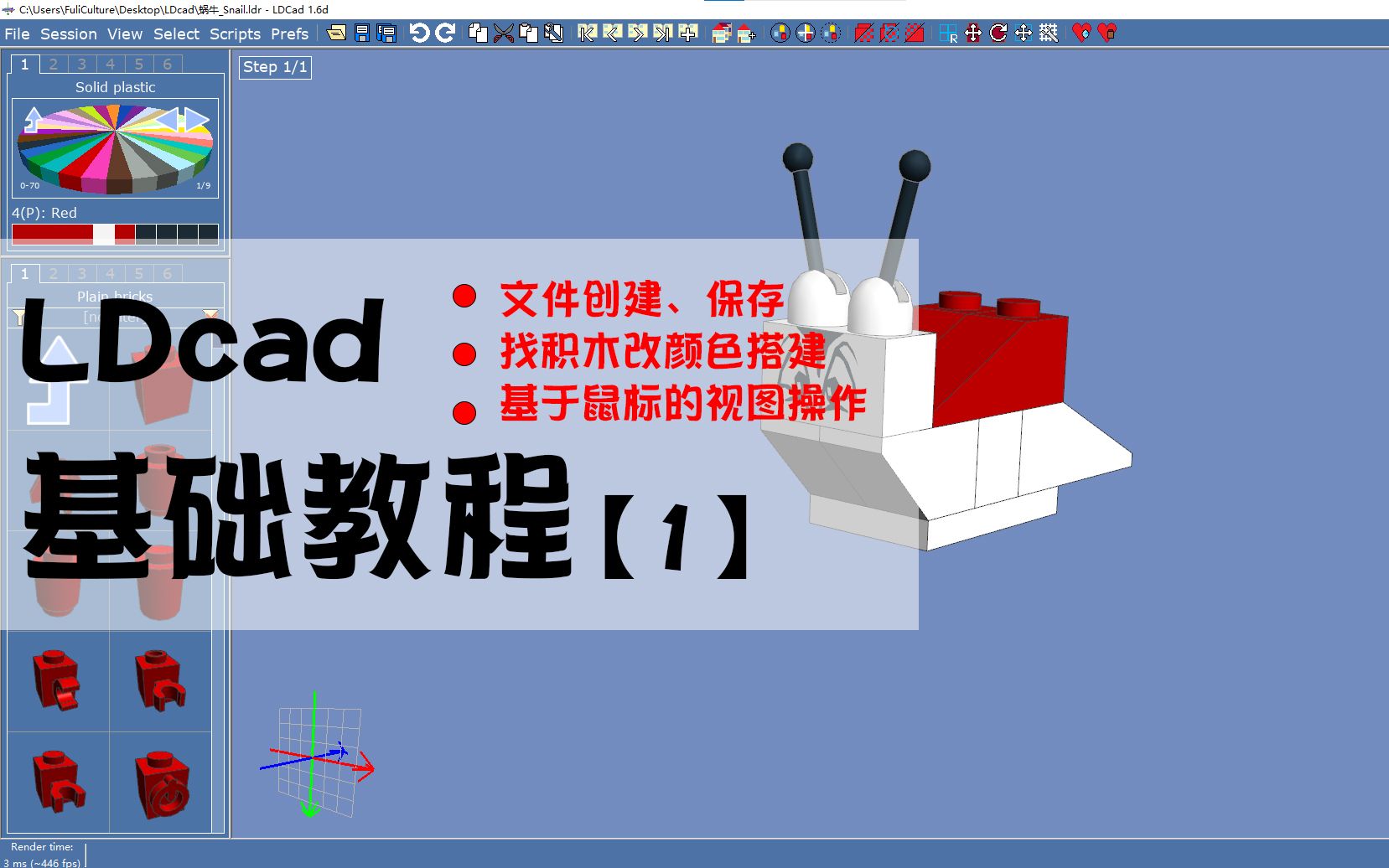The width and height of the screenshot is (1389, 868).
Task: Select color bin tab 1
Action: tap(24, 64)
